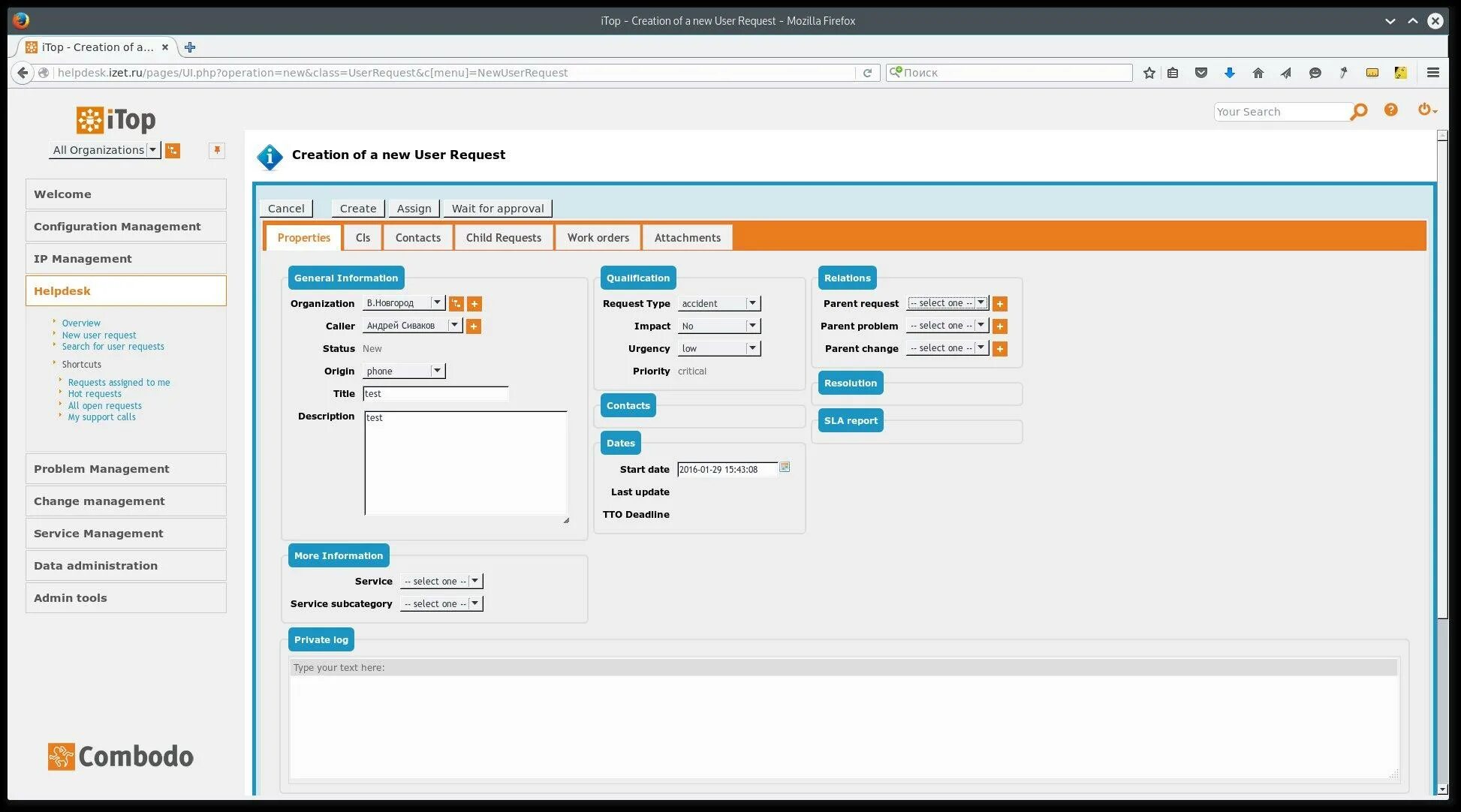
Task: Click the plus icon beside Parent request
Action: click(x=999, y=304)
